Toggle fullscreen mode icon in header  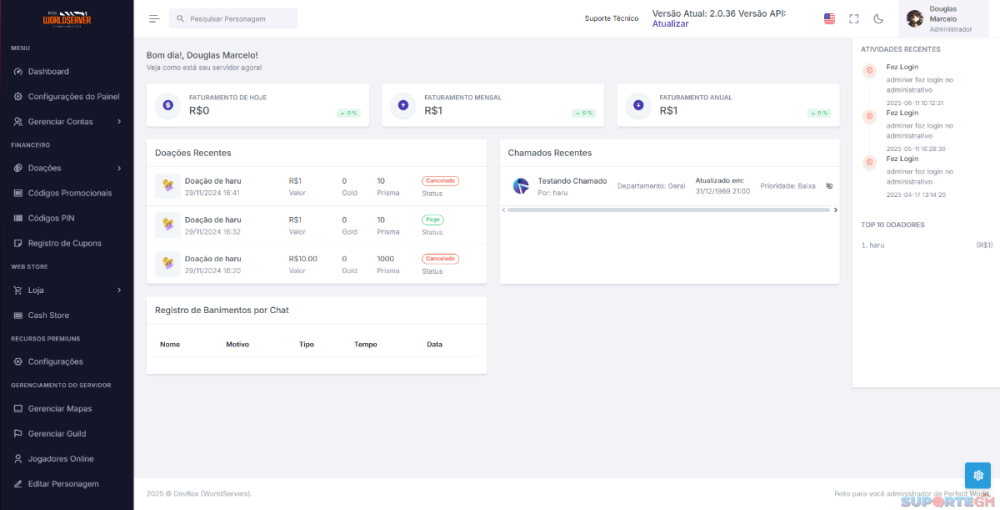click(854, 19)
